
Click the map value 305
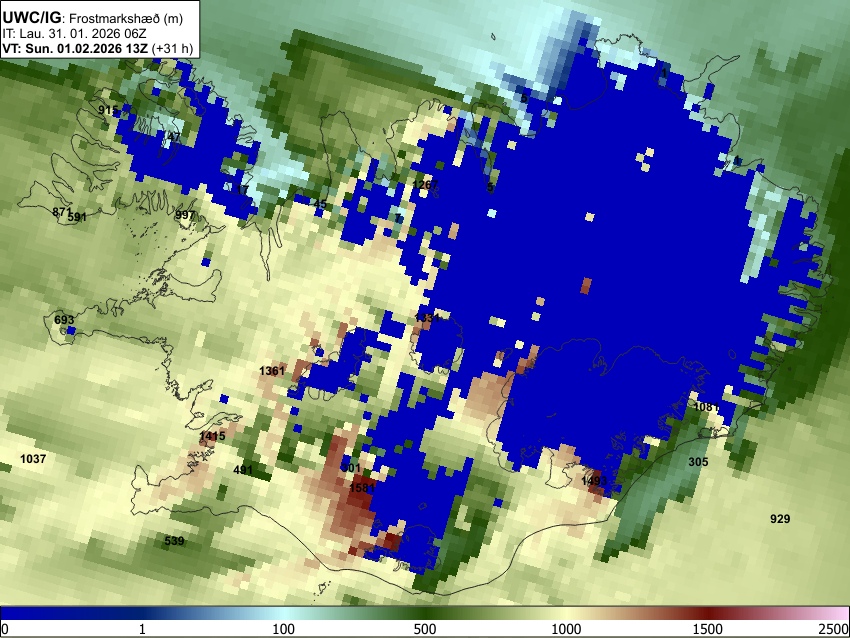(x=698, y=462)
